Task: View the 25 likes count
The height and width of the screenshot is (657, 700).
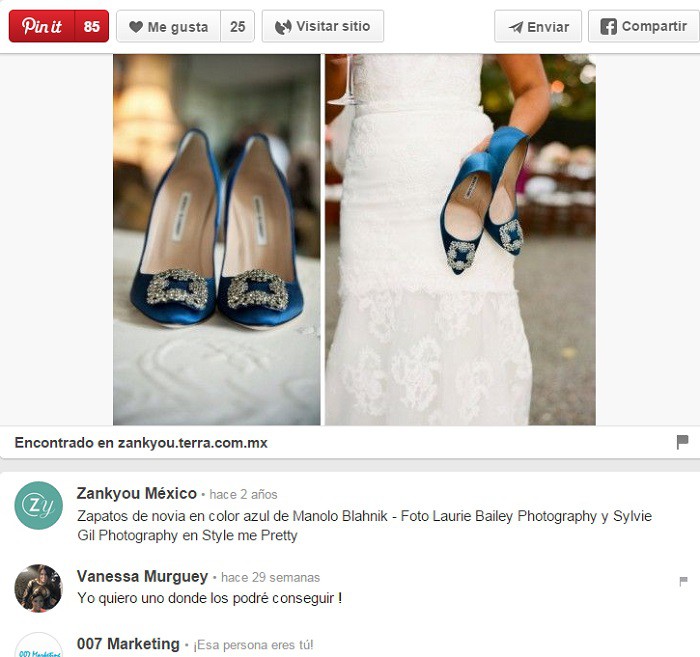Action: pos(237,27)
